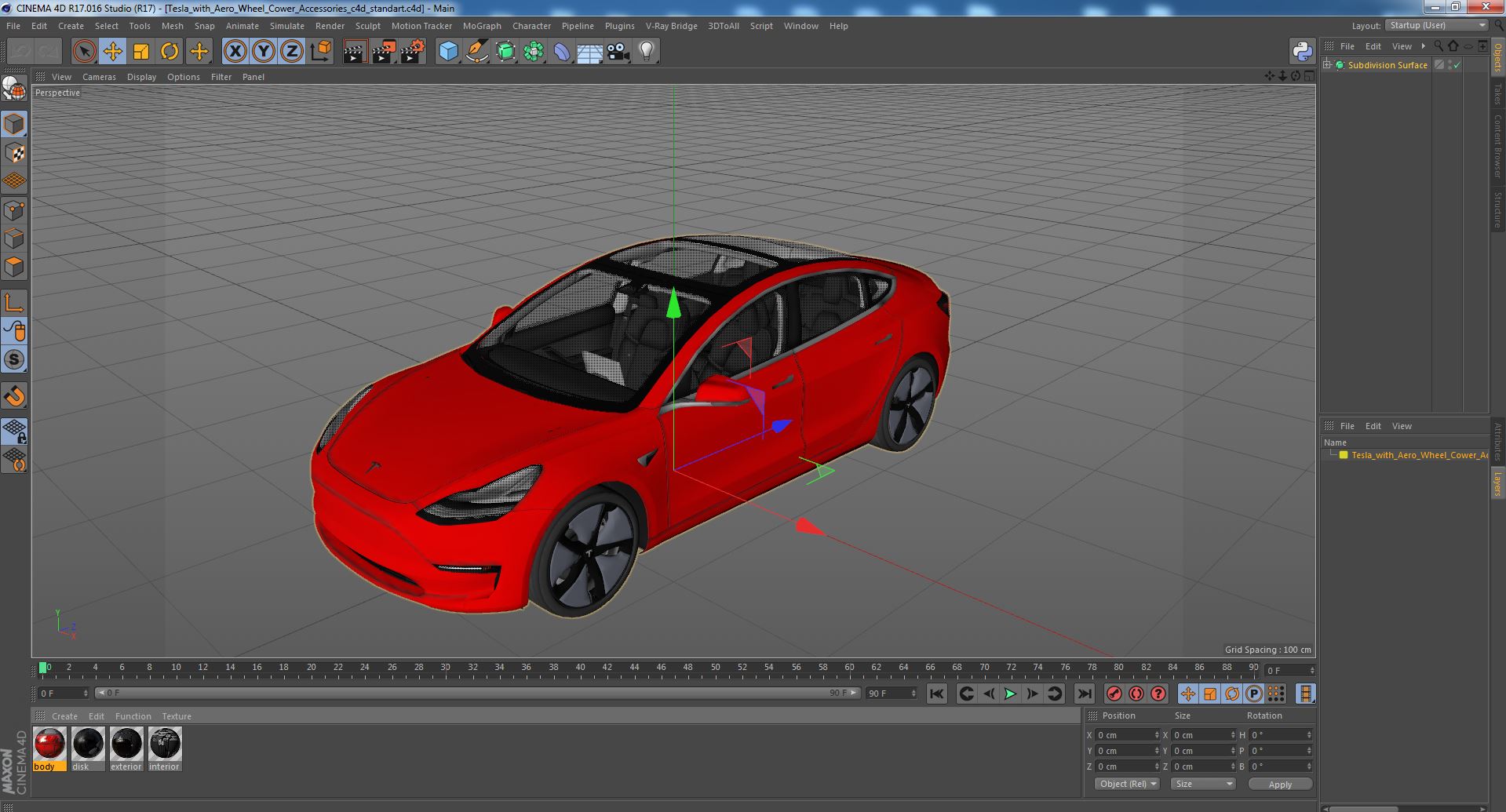The image size is (1506, 812).
Task: Open Object (Rel) coordinate dropdown
Action: [x=1127, y=784]
